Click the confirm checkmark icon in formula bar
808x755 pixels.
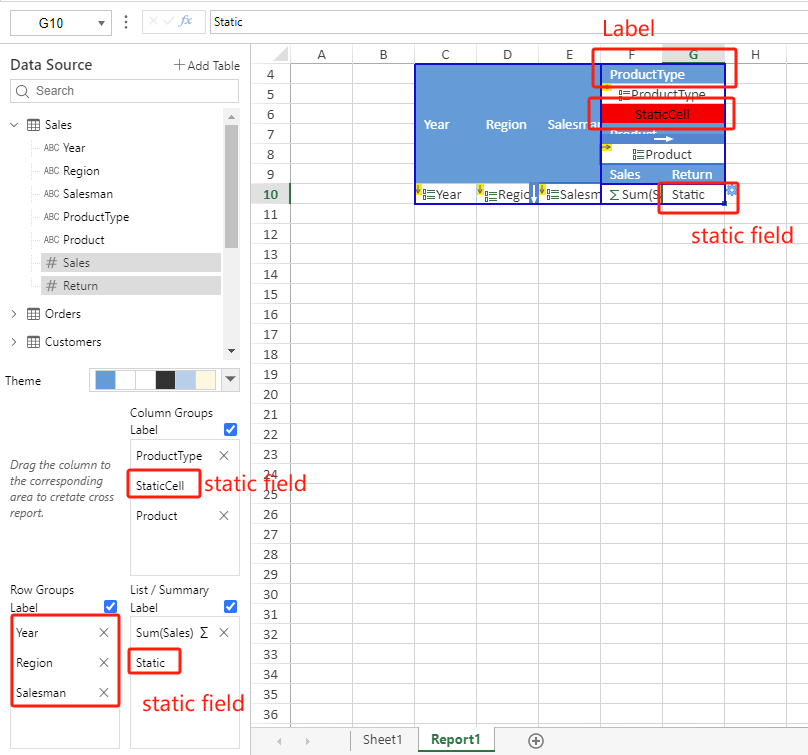click(169, 21)
